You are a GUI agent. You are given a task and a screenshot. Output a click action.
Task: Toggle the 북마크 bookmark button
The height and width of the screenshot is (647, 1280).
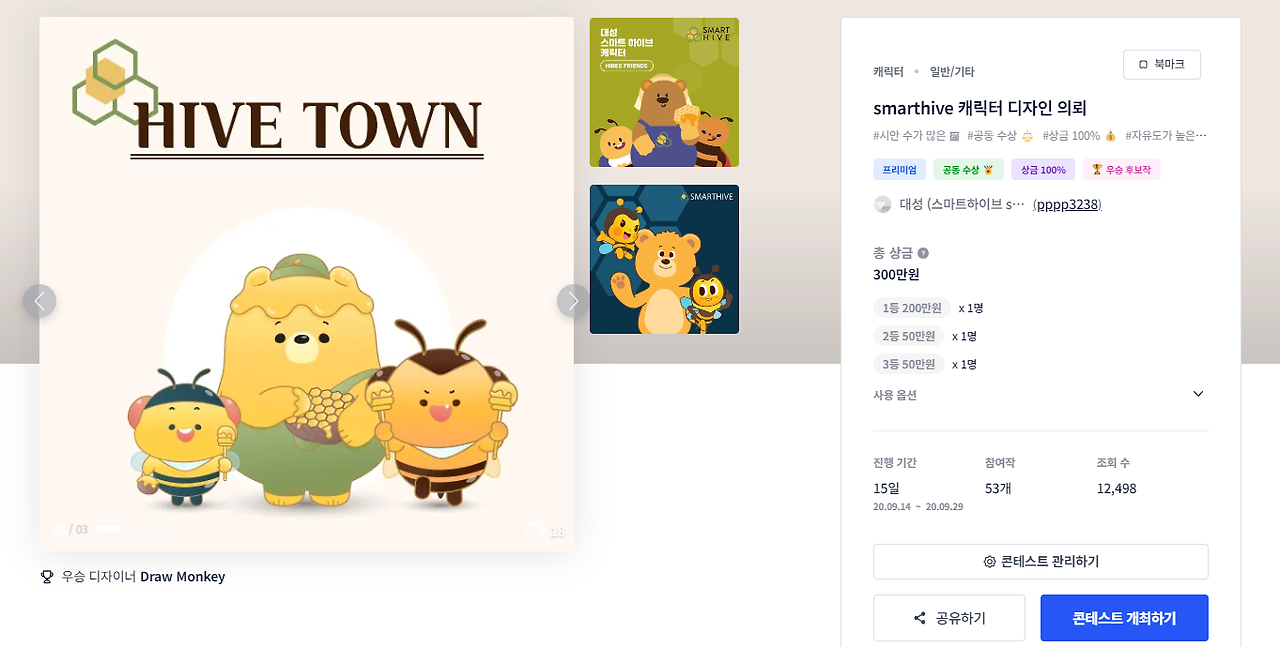click(1162, 64)
